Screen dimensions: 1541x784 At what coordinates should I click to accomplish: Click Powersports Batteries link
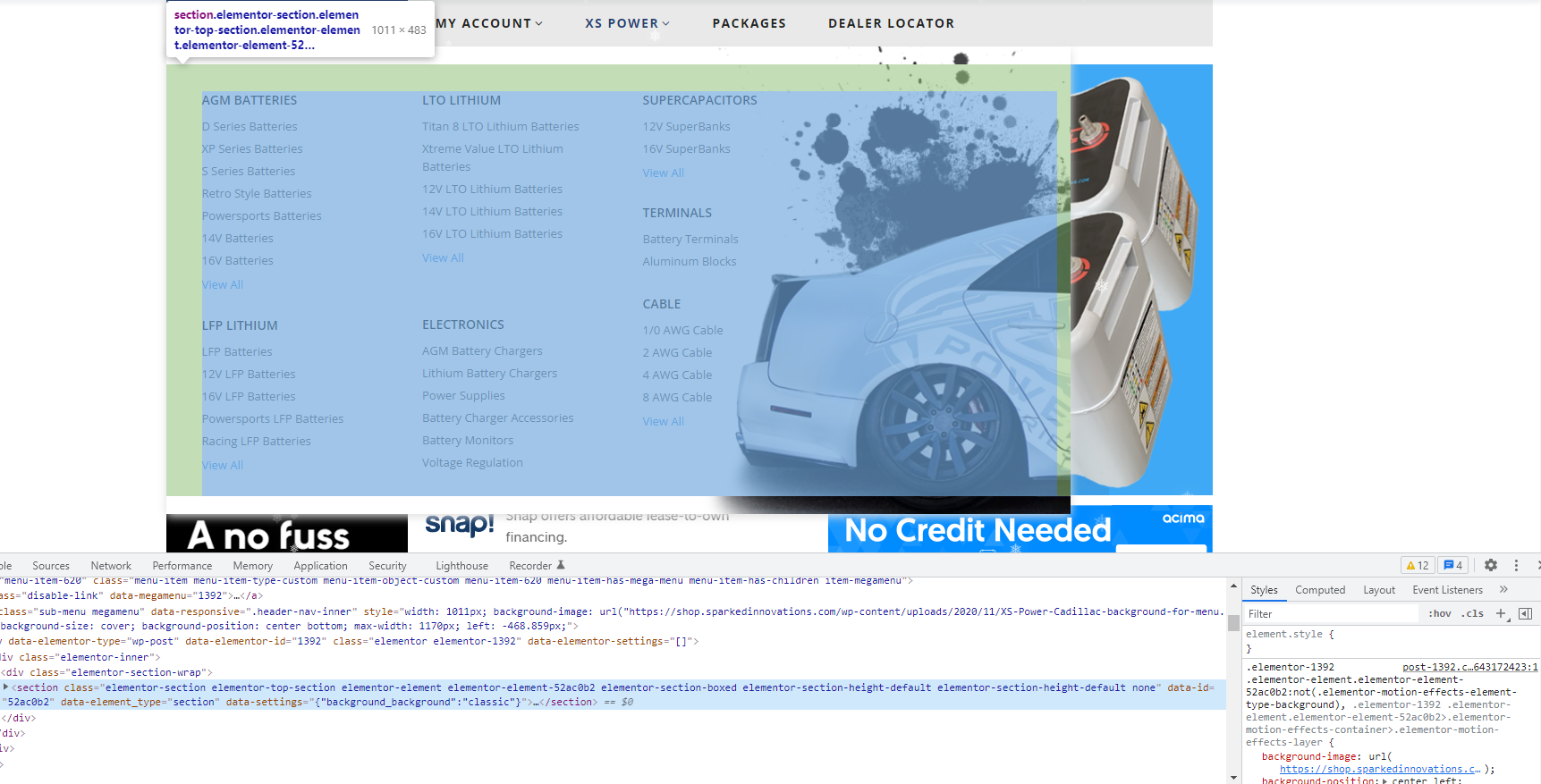coord(261,216)
